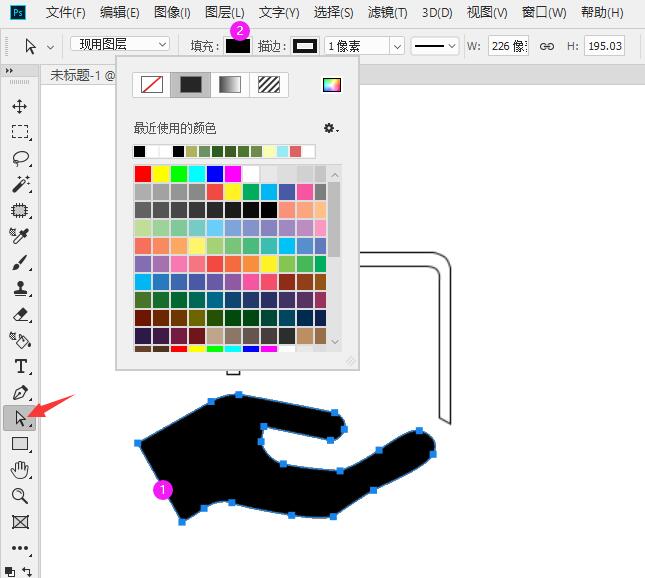Select the Zoom tool
This screenshot has height=578, width=645.
(19, 496)
